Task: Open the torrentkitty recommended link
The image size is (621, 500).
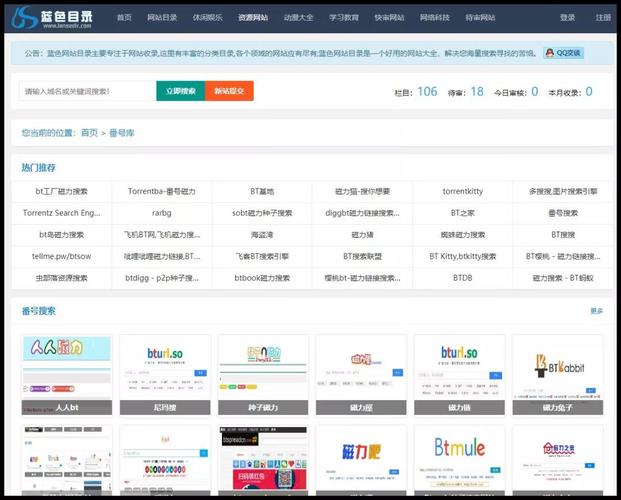Action: pos(463,191)
